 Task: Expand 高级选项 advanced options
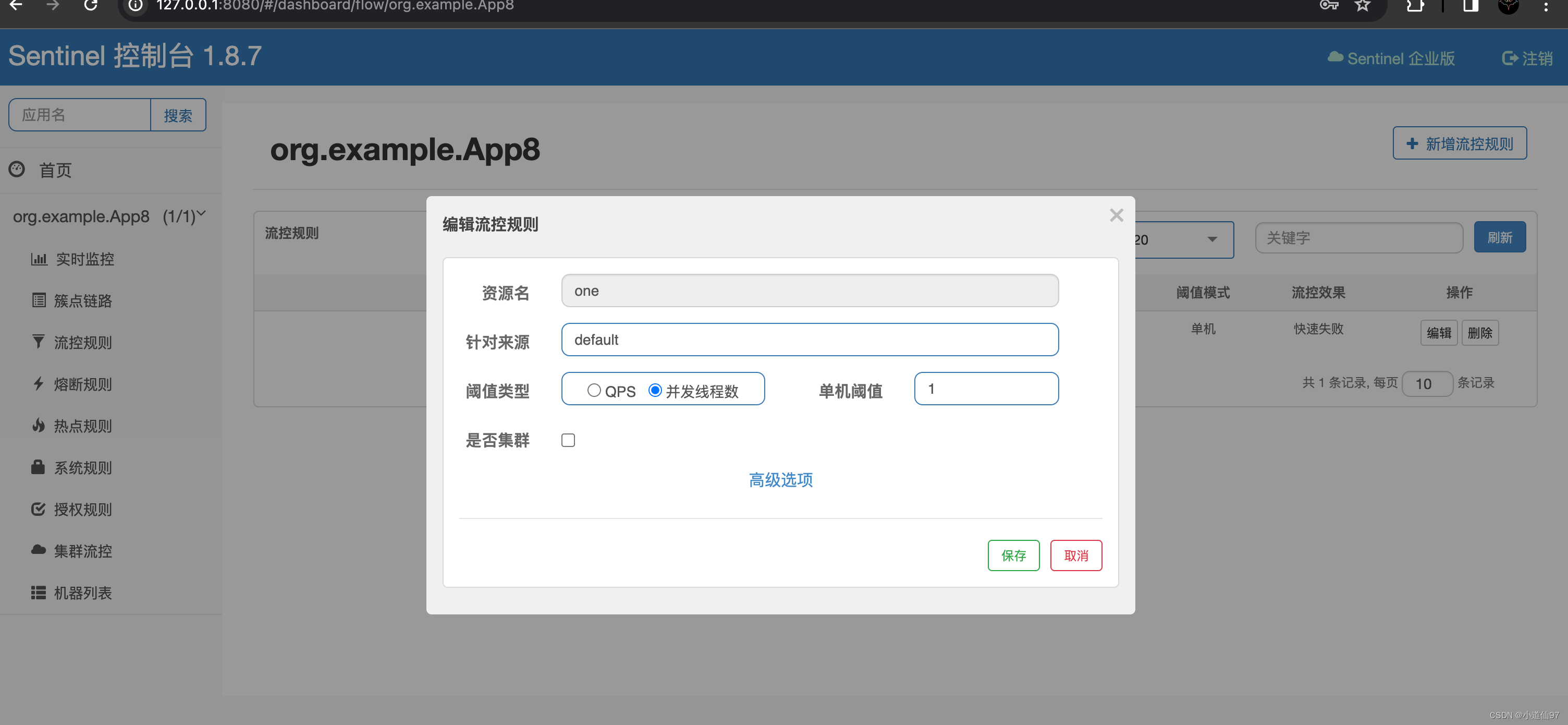click(780, 479)
